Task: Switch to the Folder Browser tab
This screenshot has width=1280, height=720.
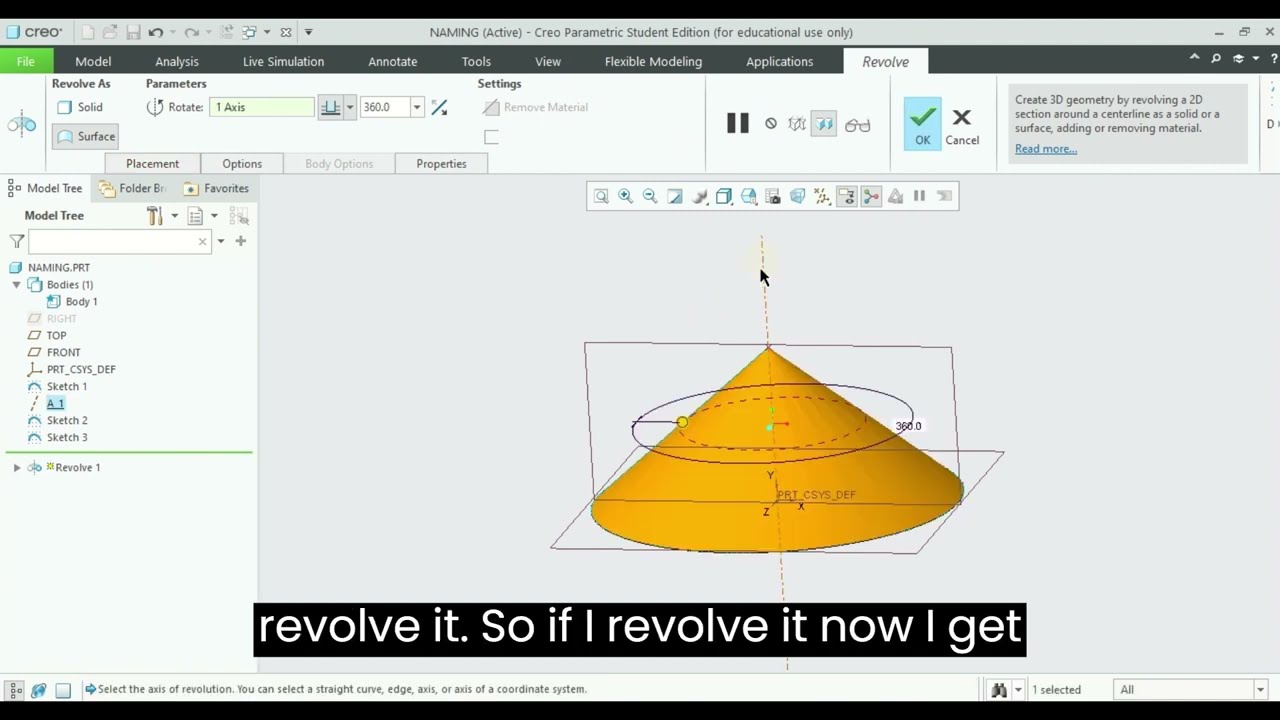Action: click(132, 188)
